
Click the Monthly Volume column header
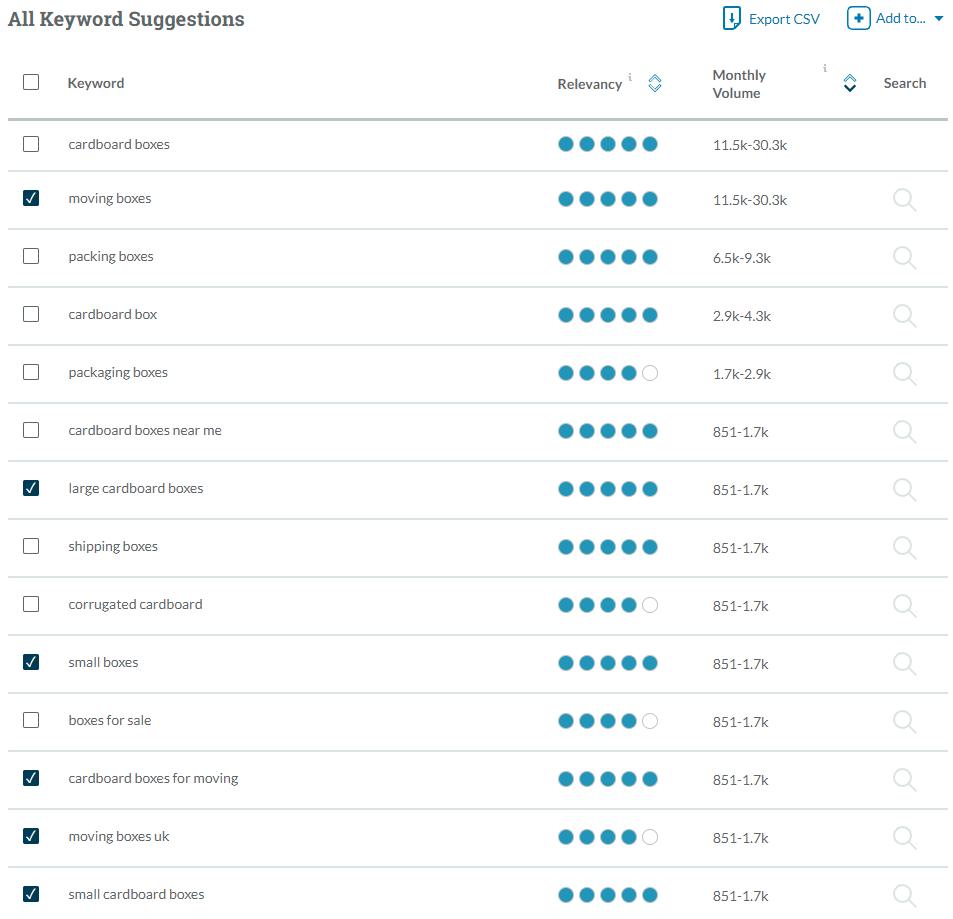coord(739,84)
